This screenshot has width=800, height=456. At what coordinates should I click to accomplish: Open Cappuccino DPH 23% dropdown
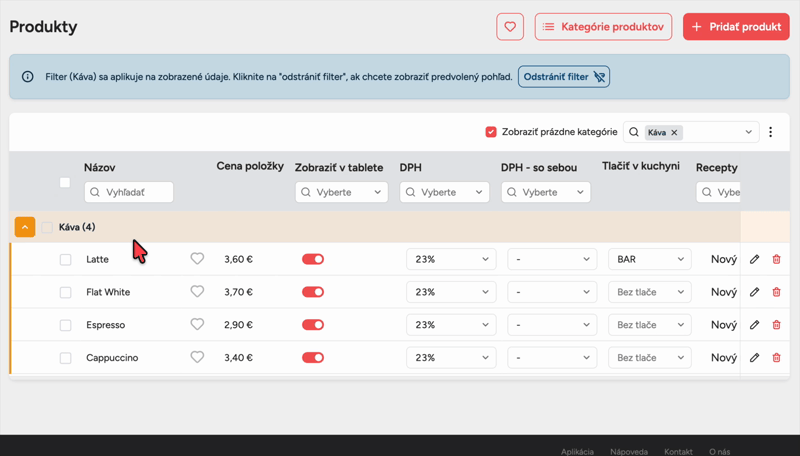(x=451, y=358)
